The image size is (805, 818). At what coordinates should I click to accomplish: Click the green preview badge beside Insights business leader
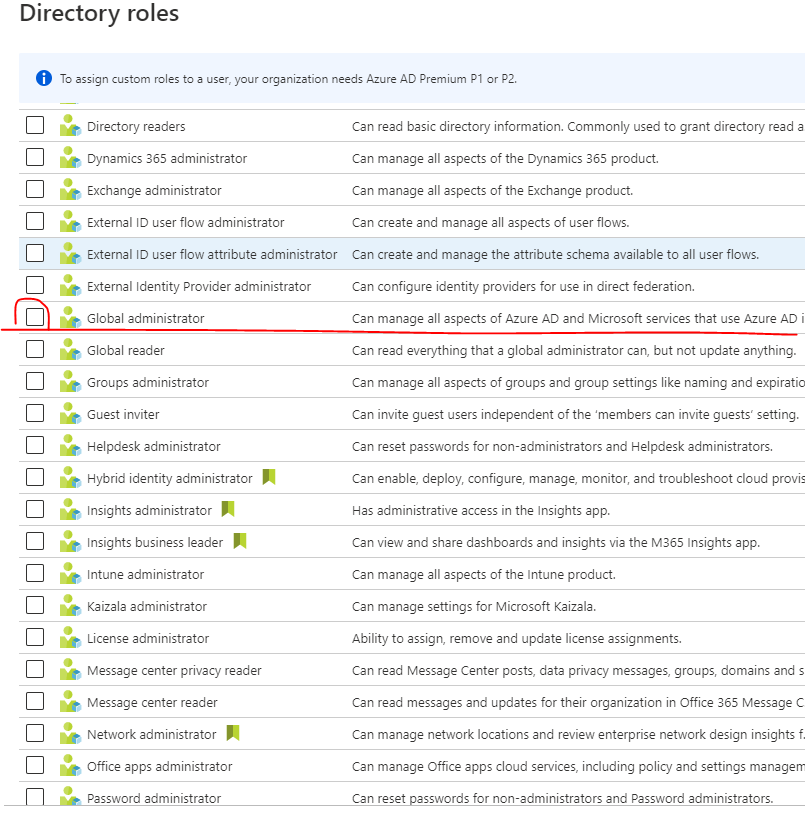pyautogui.click(x=240, y=542)
